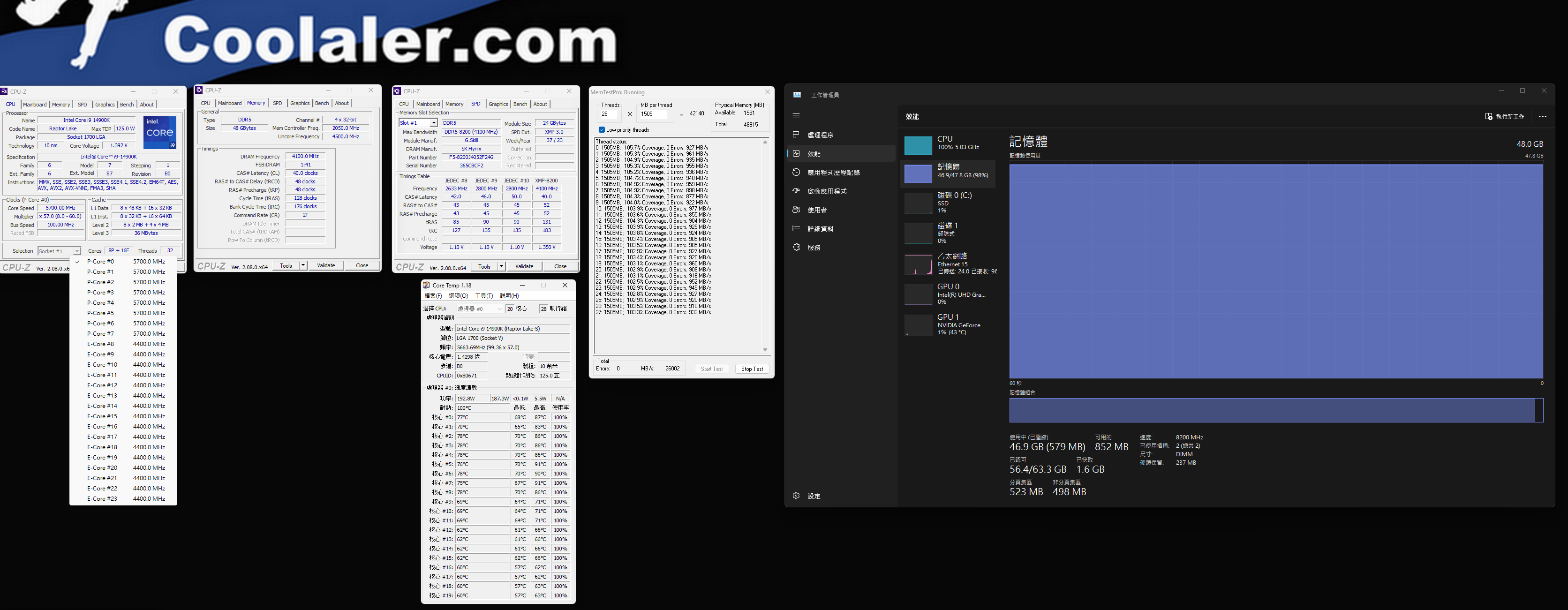Open the Tools menu in Core Temp
1568x610 pixels.
[484, 296]
